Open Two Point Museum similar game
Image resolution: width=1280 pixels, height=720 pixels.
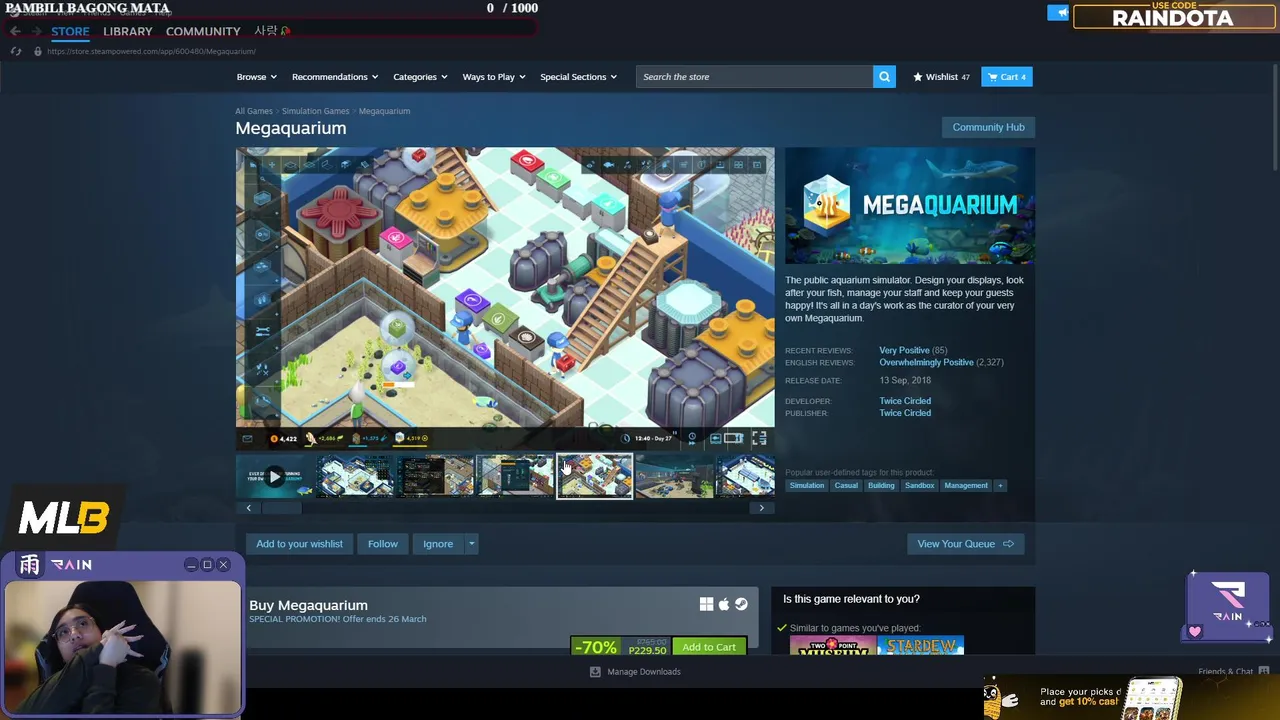[833, 646]
